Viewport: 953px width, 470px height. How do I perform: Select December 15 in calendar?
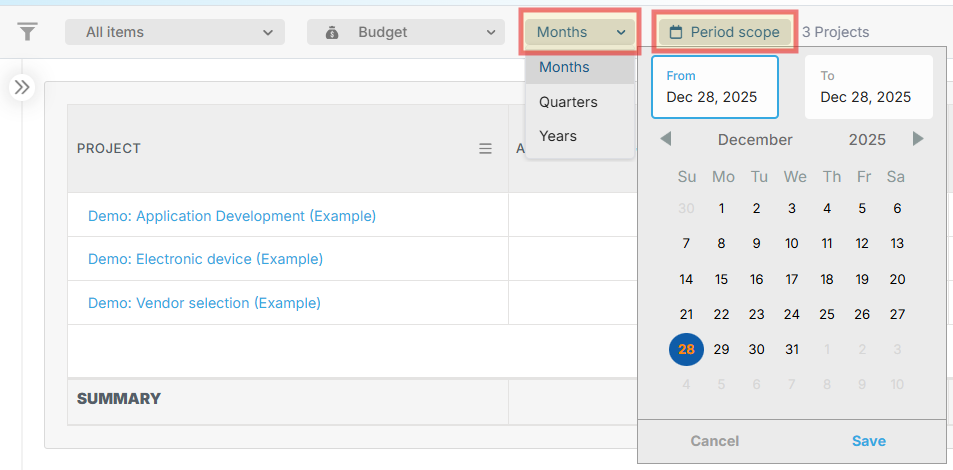pyautogui.click(x=721, y=280)
